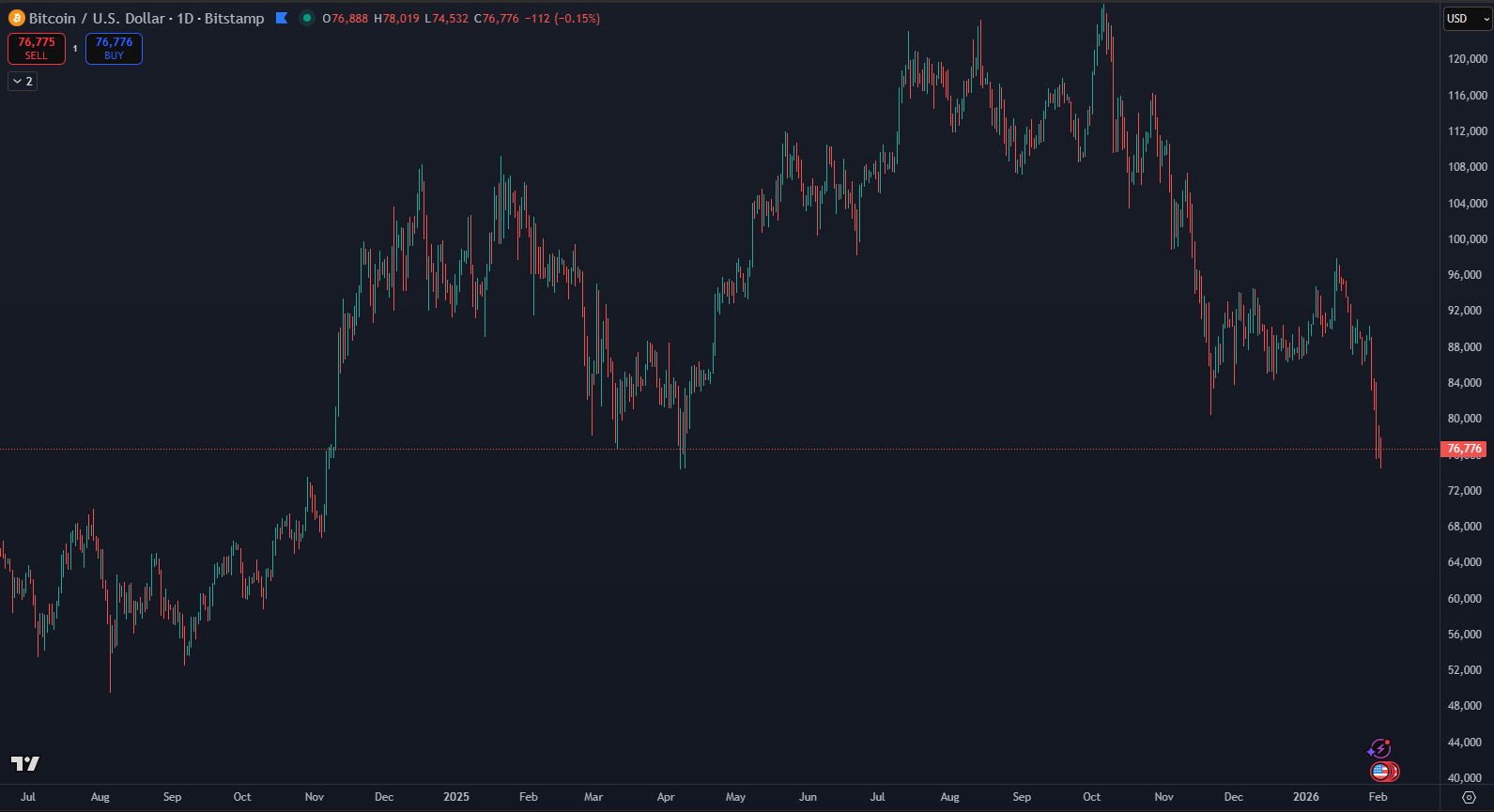Click the 76,776 current price label on axis
The image size is (1494, 812).
coord(1464,449)
